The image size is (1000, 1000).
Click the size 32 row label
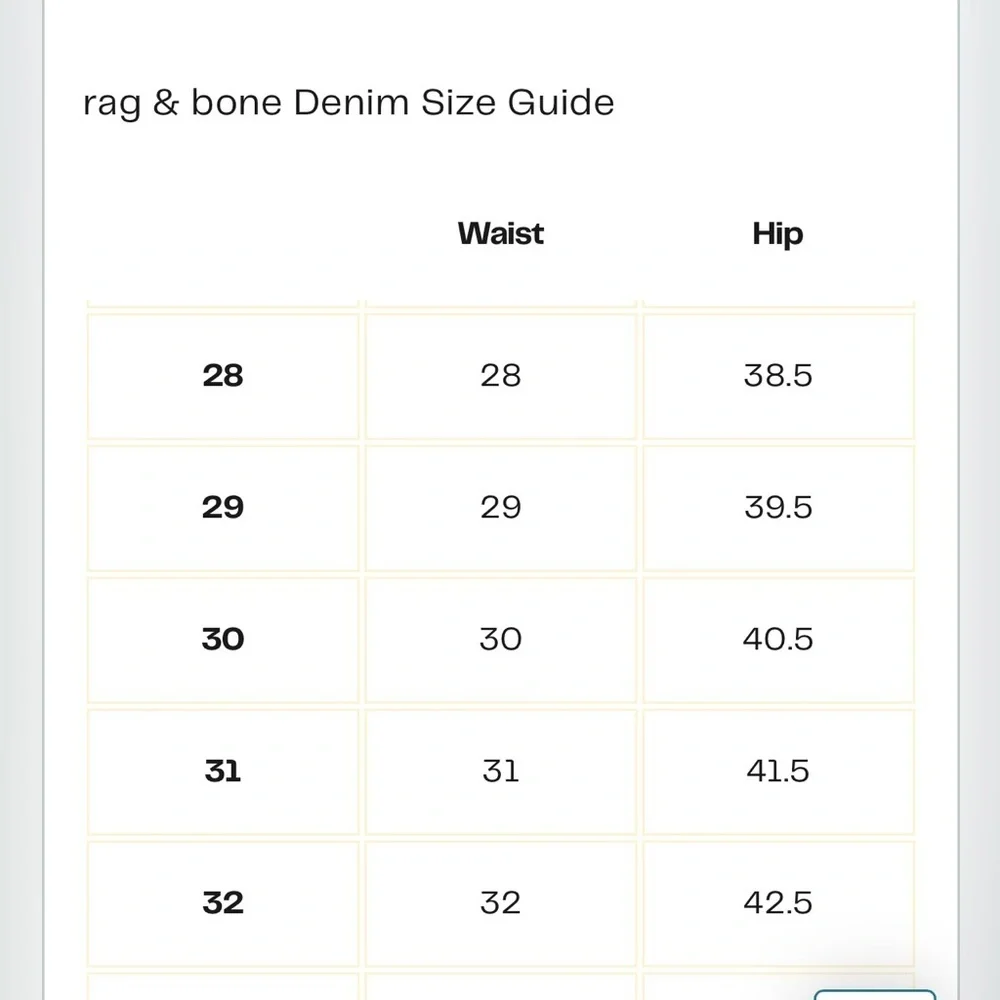223,904
